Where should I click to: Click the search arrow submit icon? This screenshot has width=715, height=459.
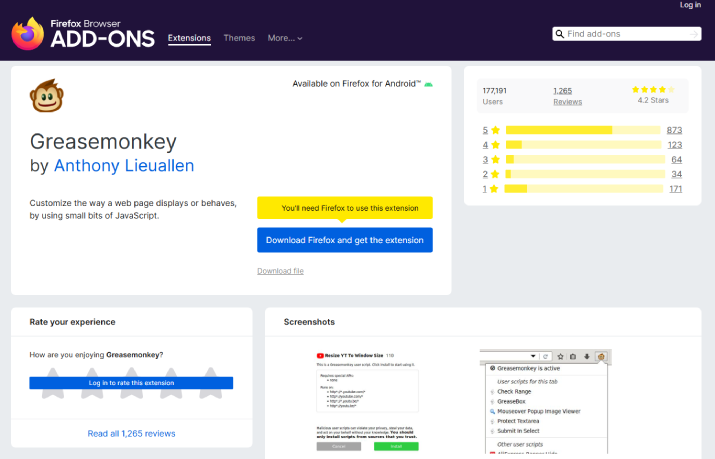694,34
